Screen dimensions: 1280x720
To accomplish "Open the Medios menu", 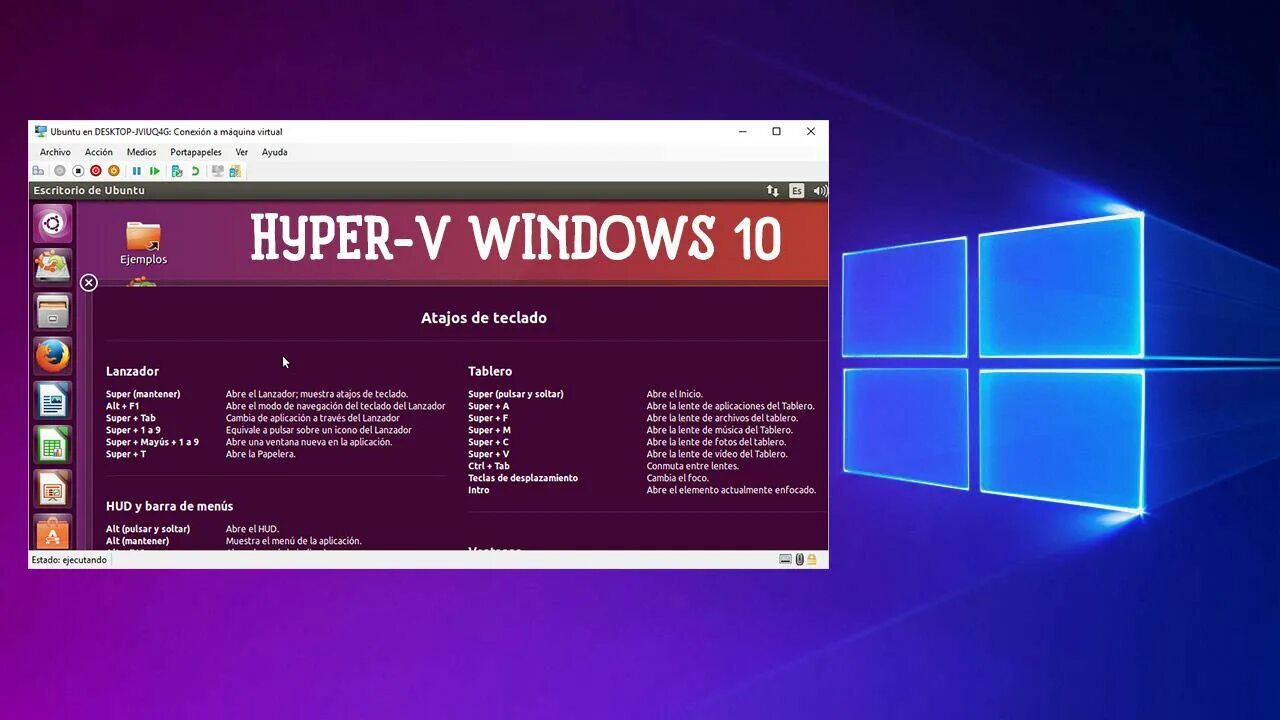I will pos(141,152).
